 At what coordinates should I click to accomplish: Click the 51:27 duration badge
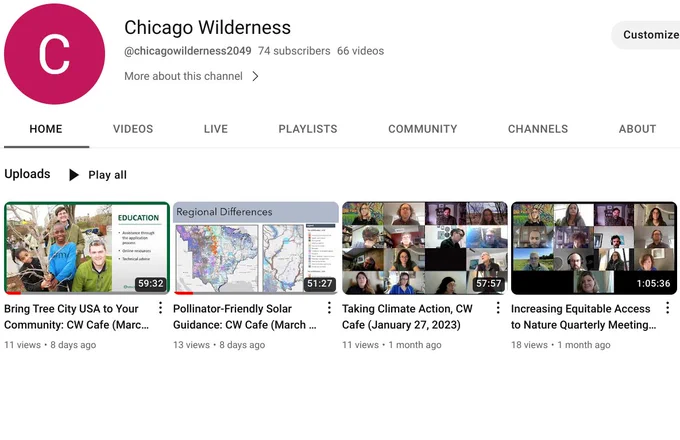pyautogui.click(x=320, y=284)
